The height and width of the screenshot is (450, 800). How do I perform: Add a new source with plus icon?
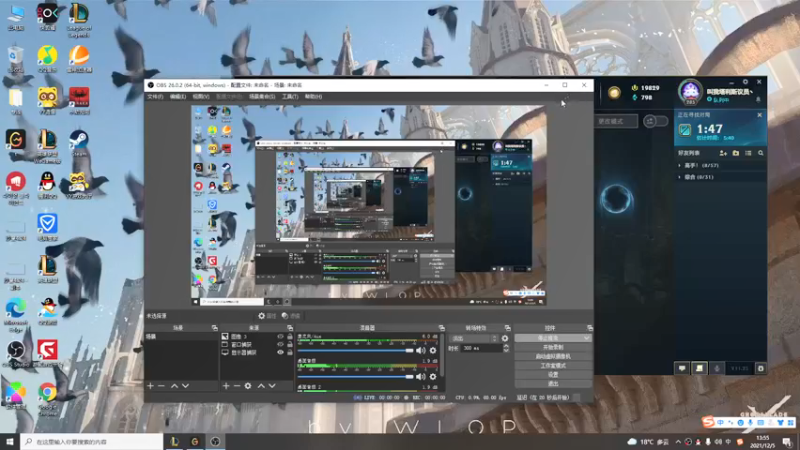pyautogui.click(x=226, y=386)
